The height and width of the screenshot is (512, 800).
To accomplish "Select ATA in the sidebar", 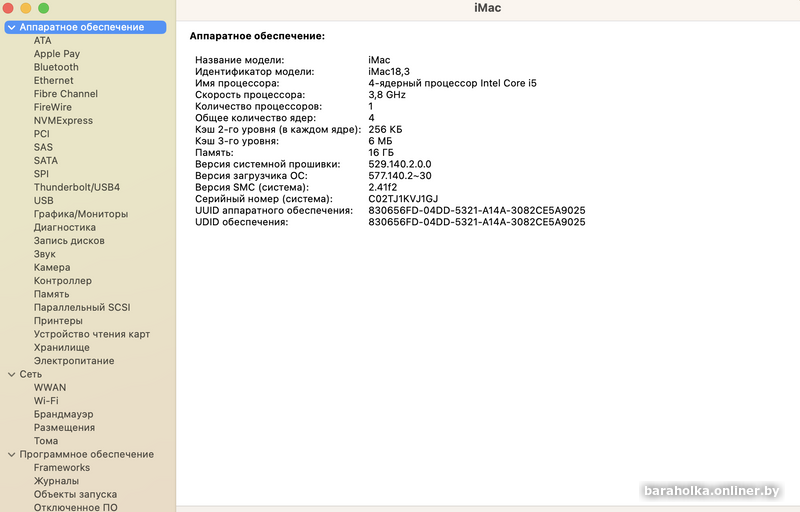I will click(x=42, y=40).
